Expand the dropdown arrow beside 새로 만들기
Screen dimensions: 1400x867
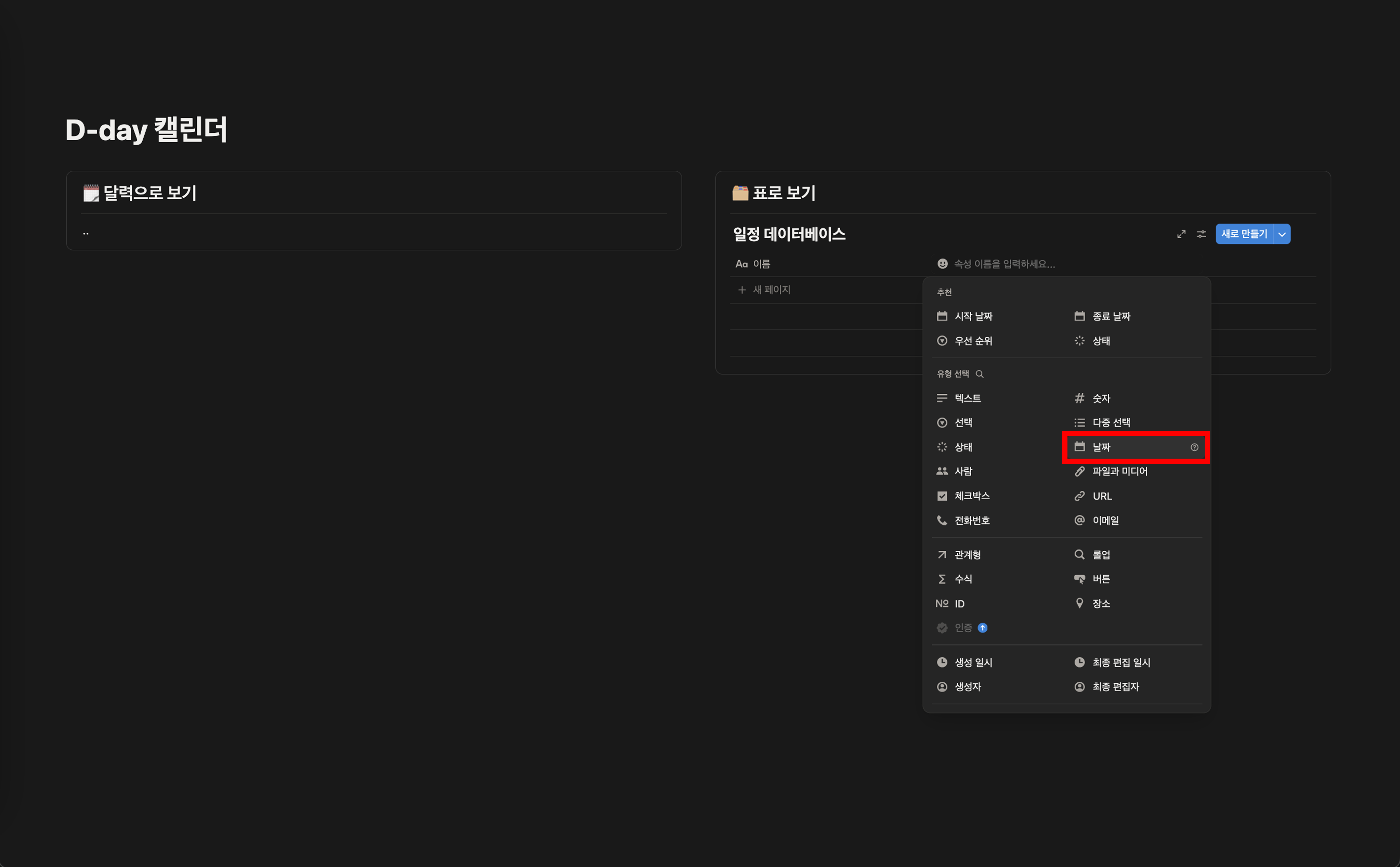point(1282,234)
